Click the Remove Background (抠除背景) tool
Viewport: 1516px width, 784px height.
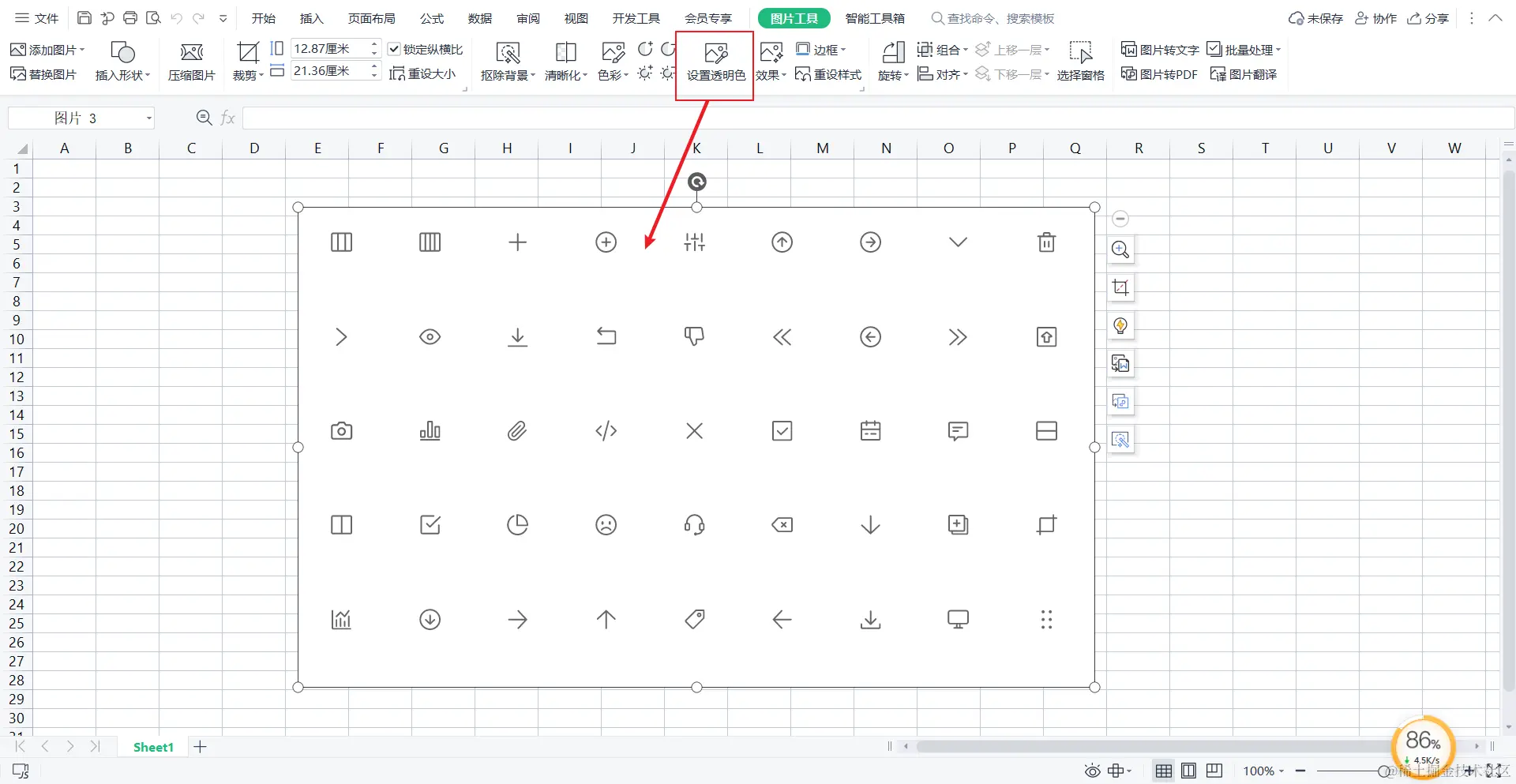pos(508,62)
